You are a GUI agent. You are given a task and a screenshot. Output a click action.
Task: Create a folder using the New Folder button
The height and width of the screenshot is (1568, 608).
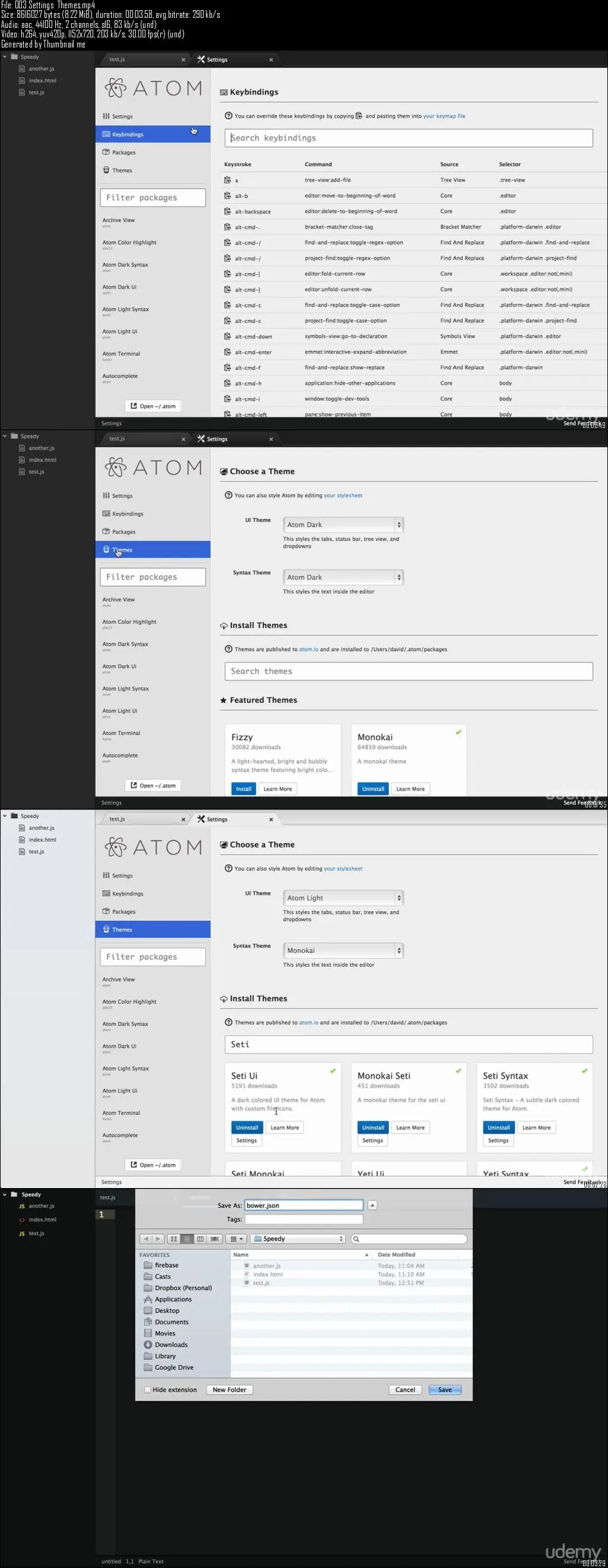pyautogui.click(x=229, y=1390)
